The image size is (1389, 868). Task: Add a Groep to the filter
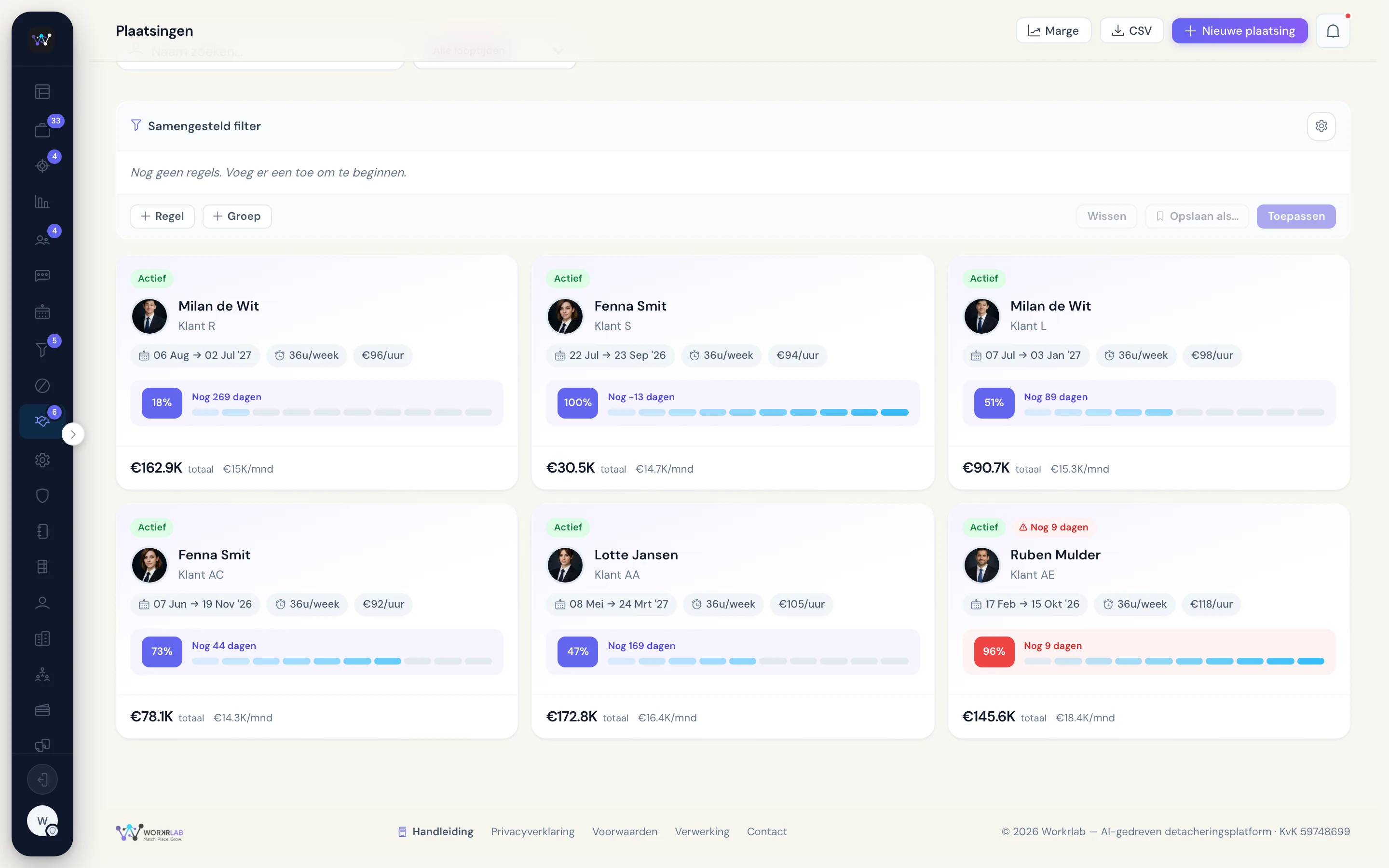click(x=237, y=217)
